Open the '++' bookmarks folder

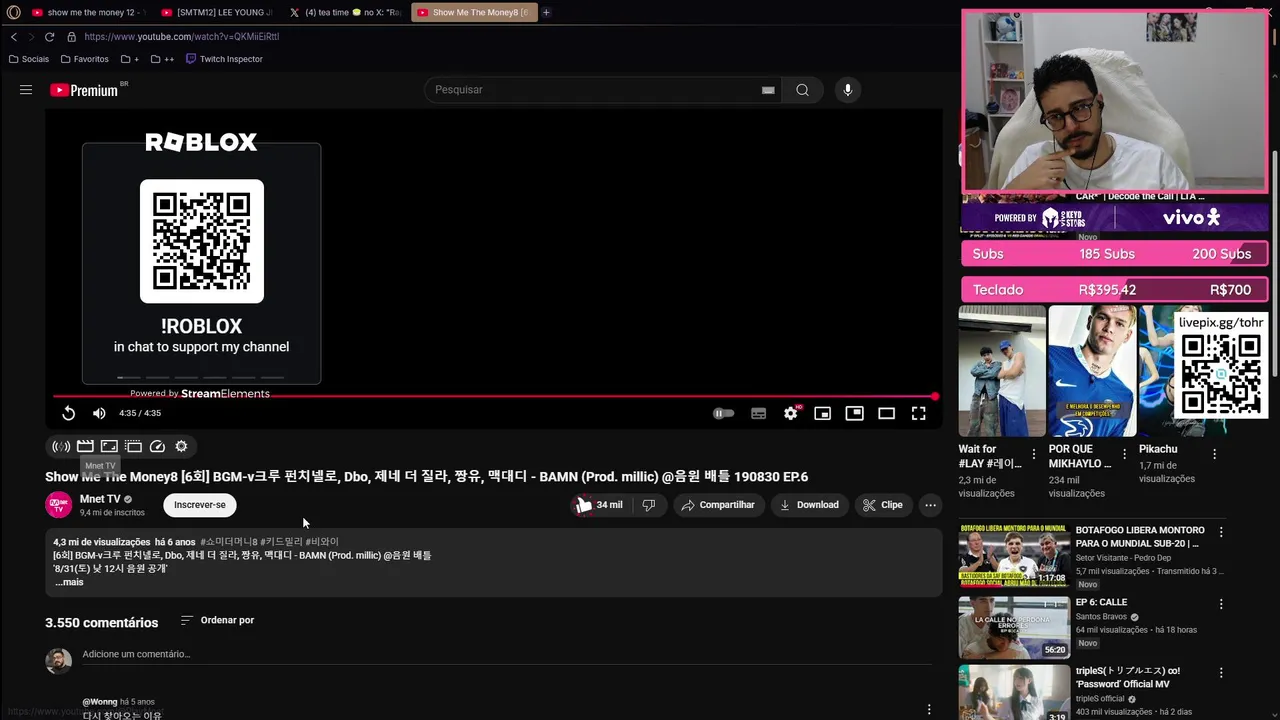click(x=162, y=59)
